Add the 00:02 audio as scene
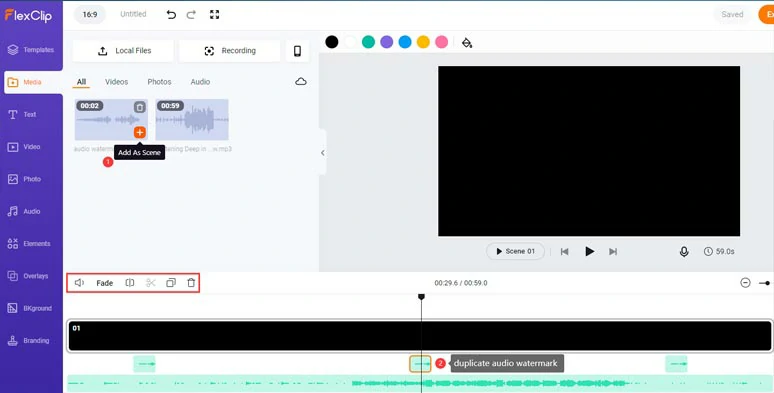774x393 pixels. click(140, 132)
